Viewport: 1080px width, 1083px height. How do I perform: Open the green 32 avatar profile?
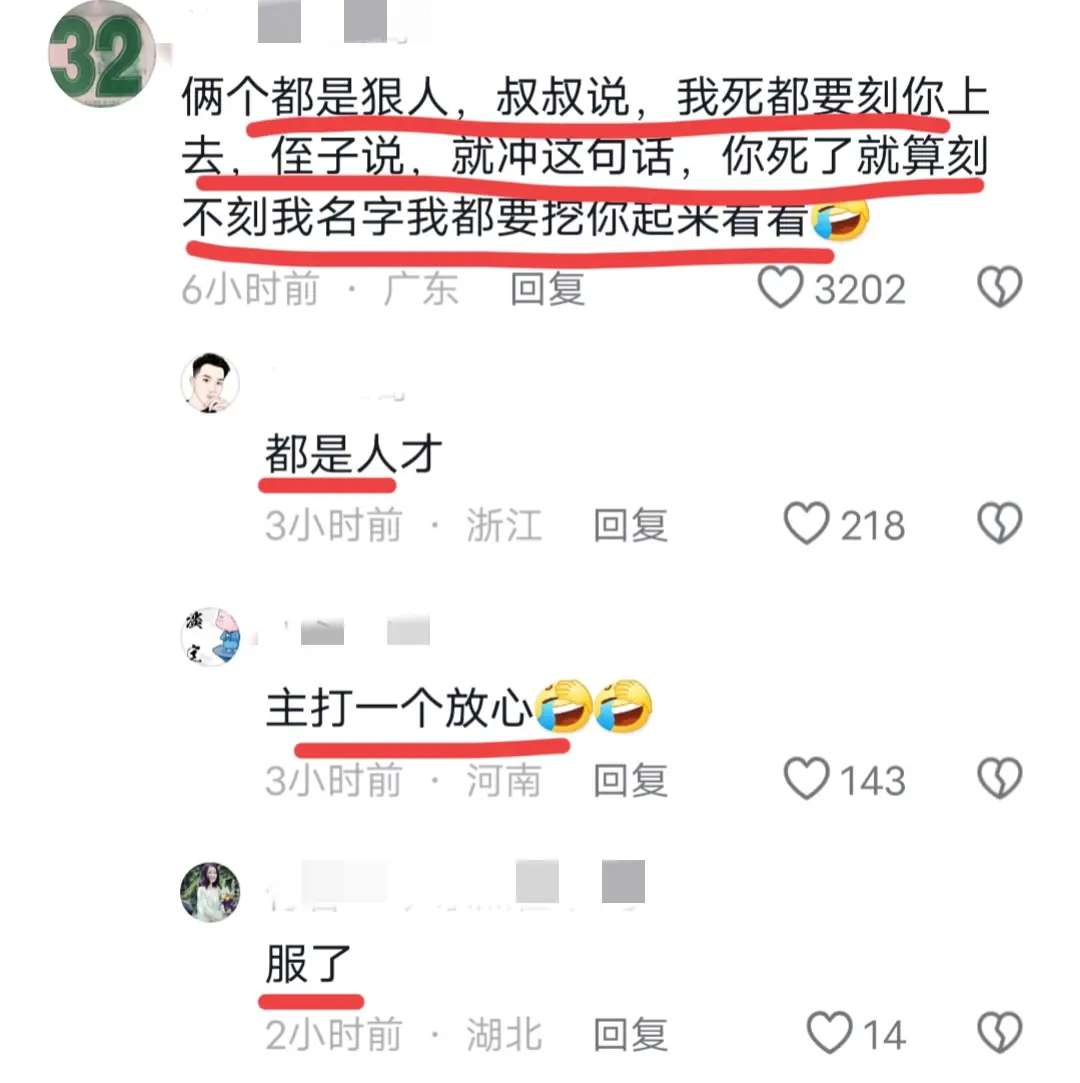tap(102, 54)
